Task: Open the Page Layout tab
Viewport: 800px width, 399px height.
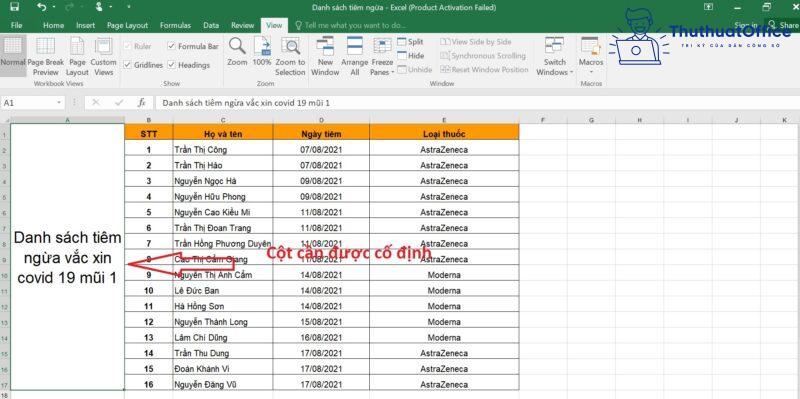Action: (x=128, y=25)
